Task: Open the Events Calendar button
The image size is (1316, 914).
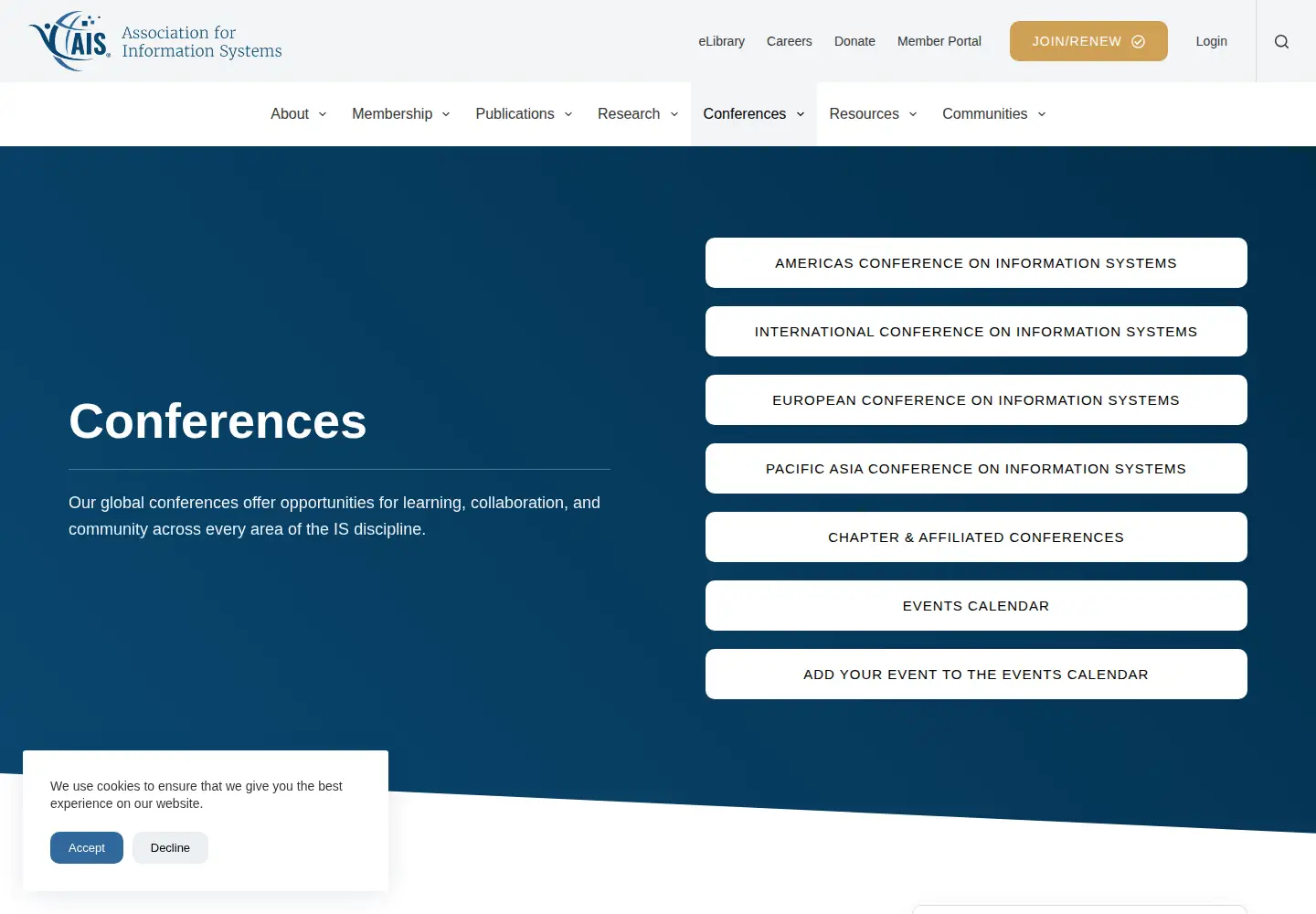Action: [x=976, y=606]
